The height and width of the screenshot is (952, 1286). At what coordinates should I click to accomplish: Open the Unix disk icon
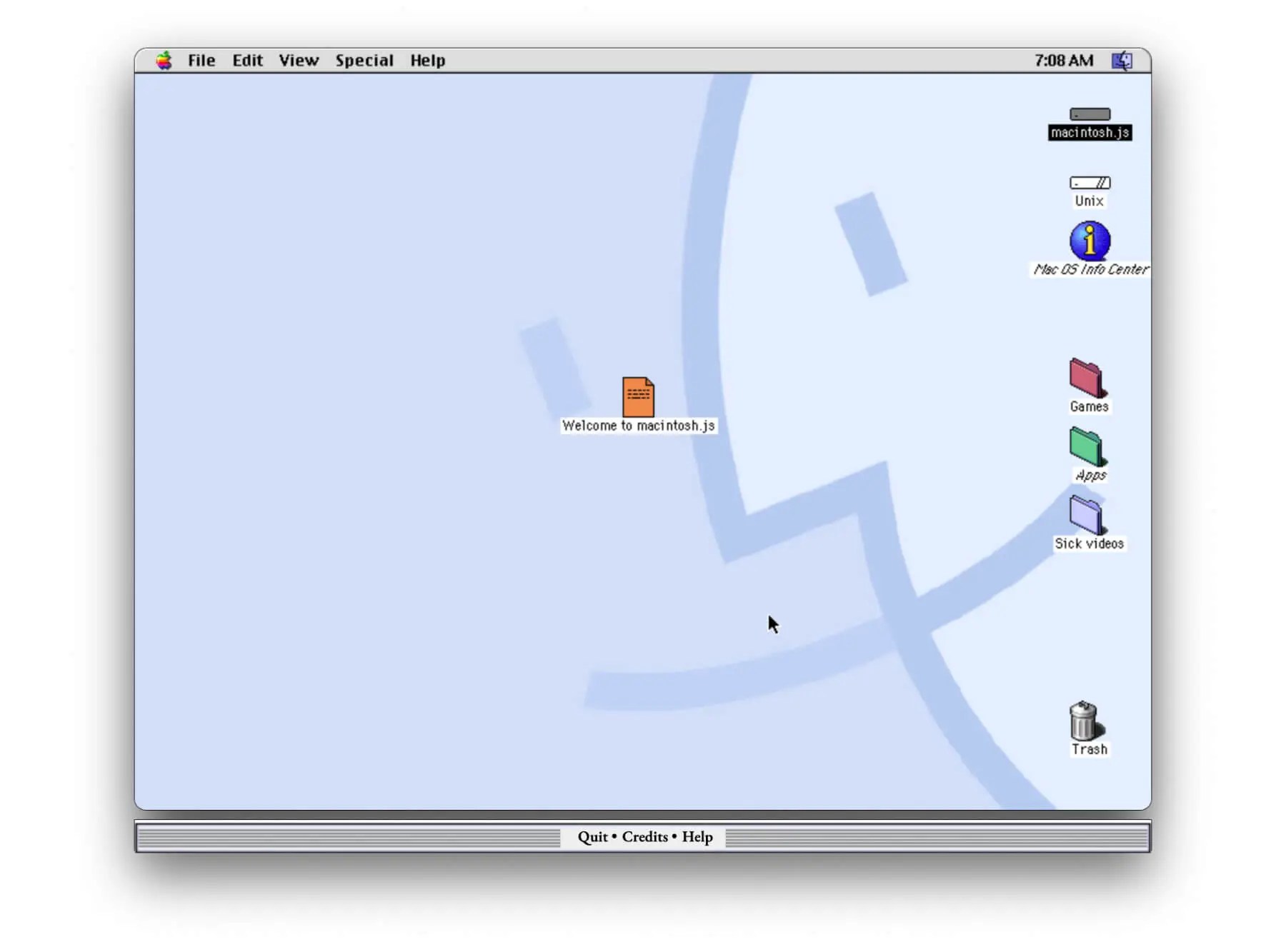[1089, 183]
